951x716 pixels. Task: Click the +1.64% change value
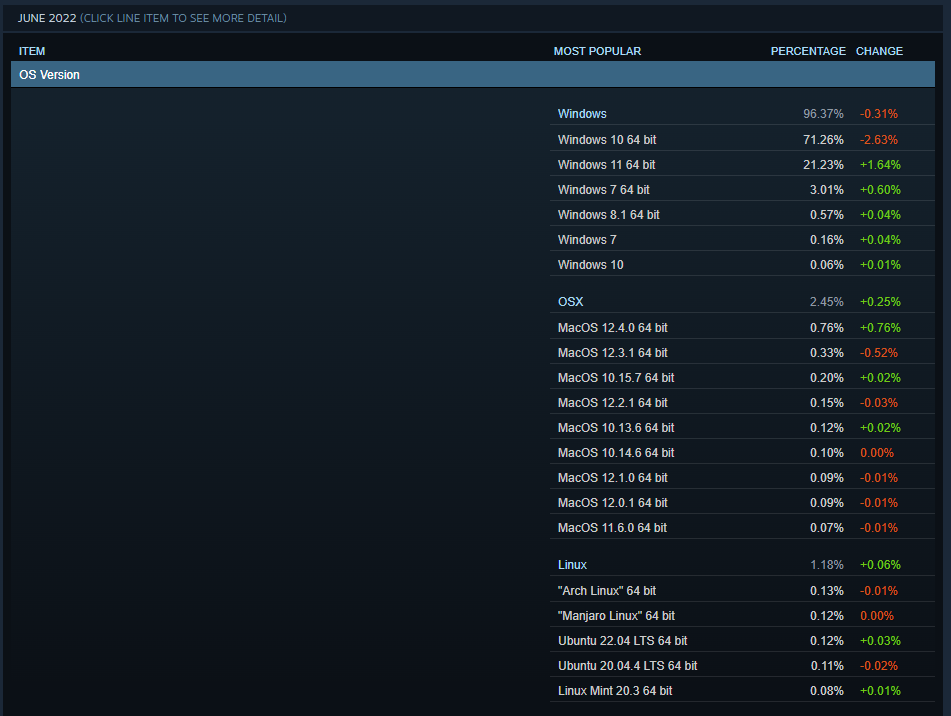(880, 164)
